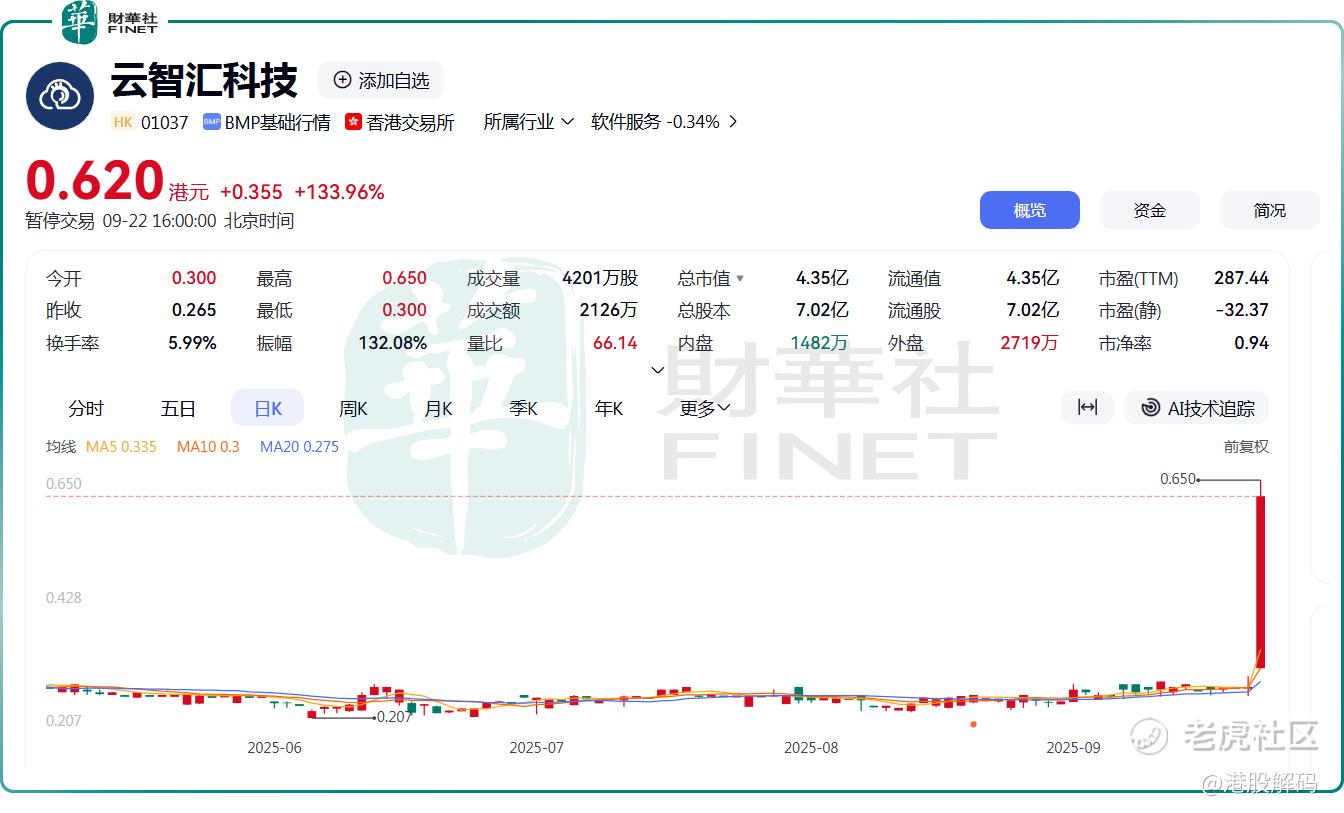
Task: Select the 五日 chart tab
Action: click(x=178, y=408)
